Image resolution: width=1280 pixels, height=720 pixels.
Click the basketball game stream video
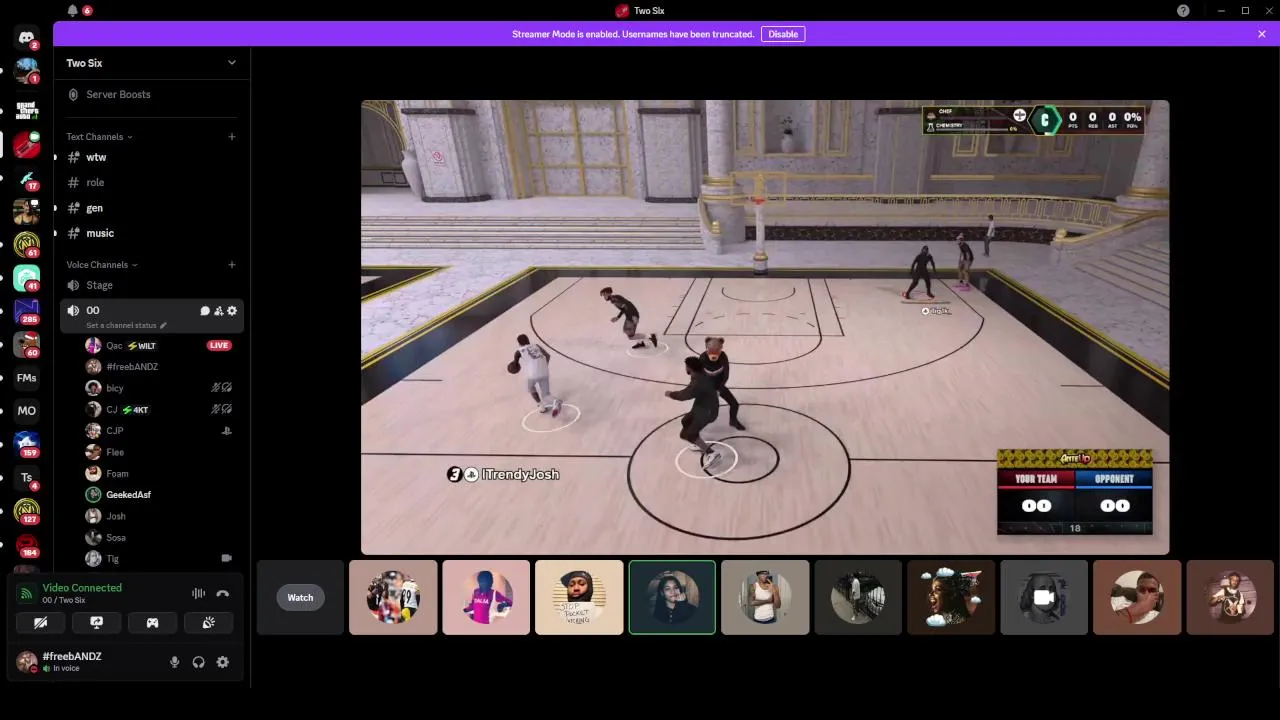[765, 327]
